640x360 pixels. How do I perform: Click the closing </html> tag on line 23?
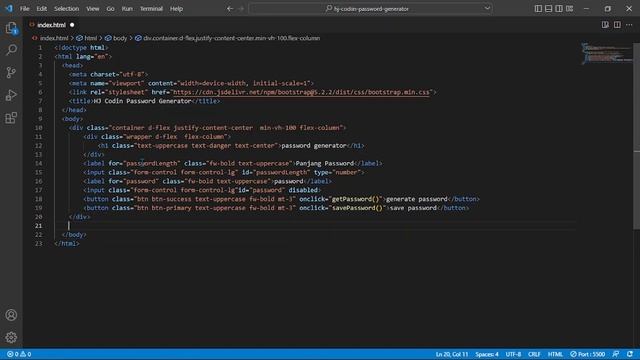click(67, 244)
